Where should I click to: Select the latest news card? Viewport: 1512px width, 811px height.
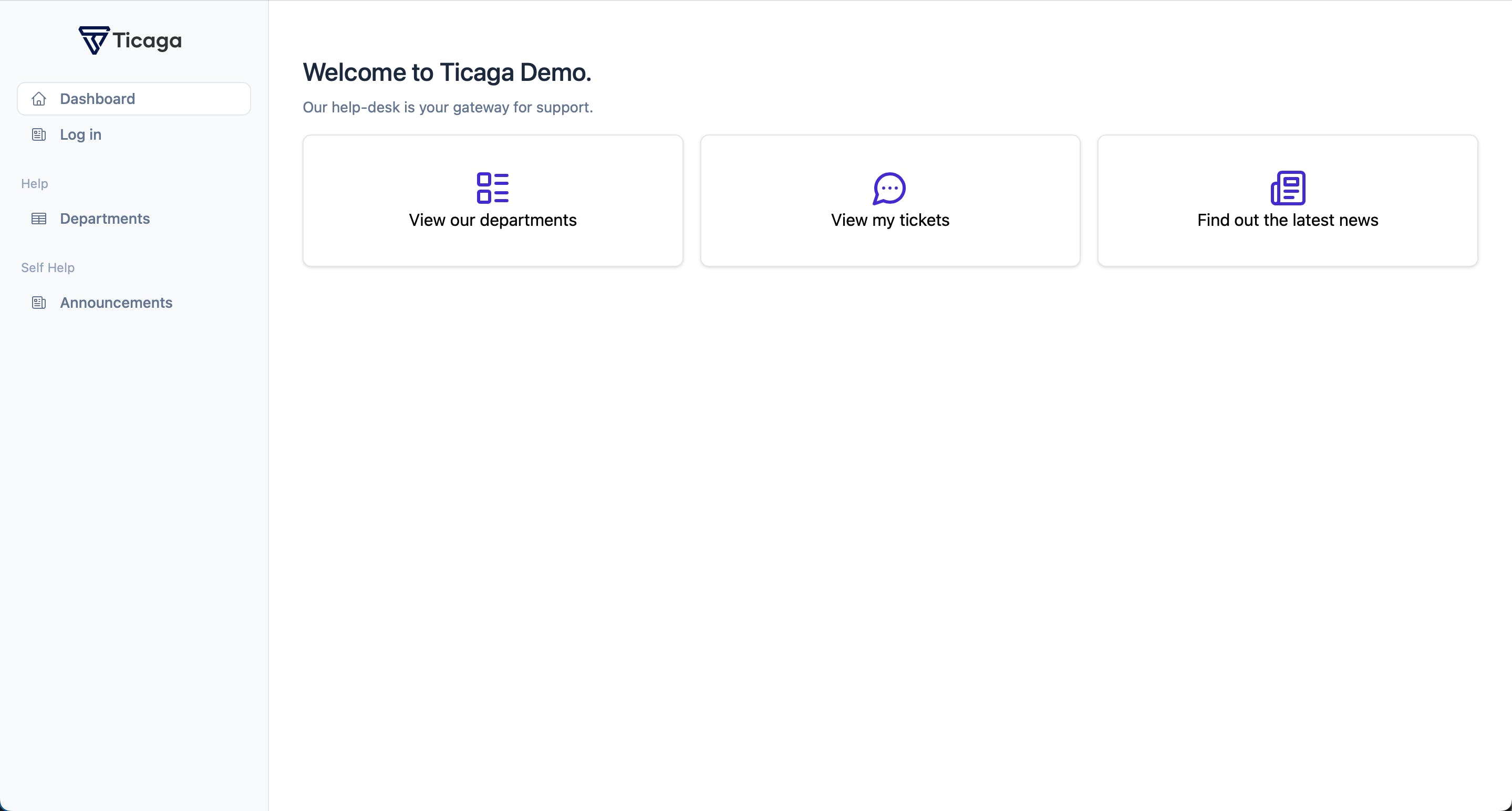point(1287,246)
